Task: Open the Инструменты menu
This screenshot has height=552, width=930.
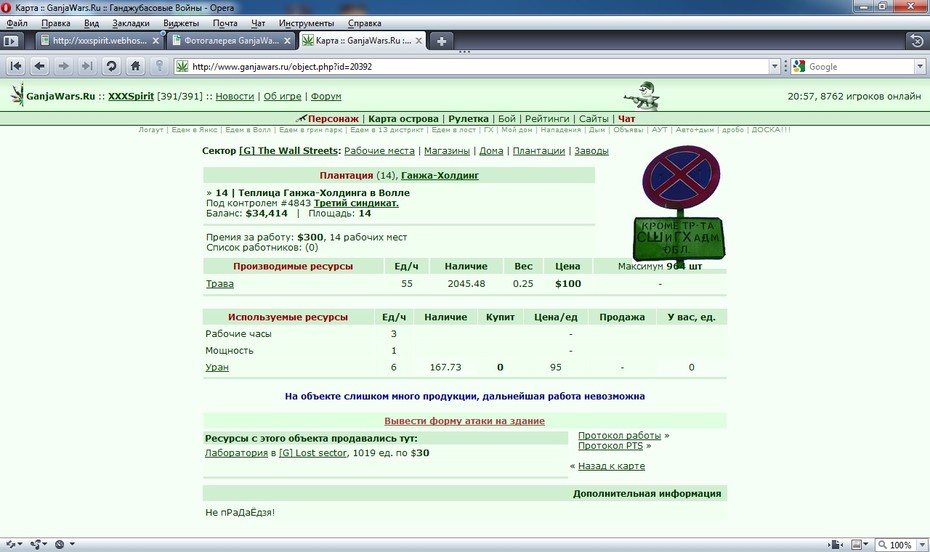Action: [306, 23]
